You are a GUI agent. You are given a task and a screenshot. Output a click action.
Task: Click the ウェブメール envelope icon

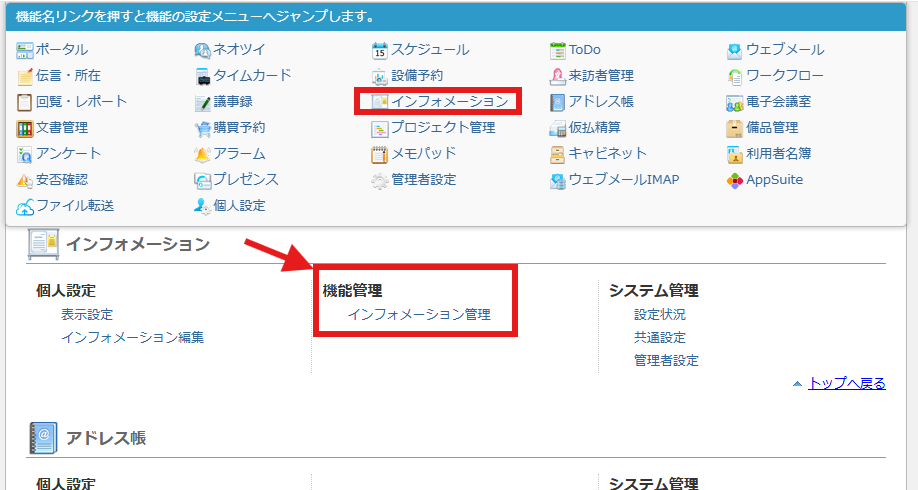pos(735,51)
